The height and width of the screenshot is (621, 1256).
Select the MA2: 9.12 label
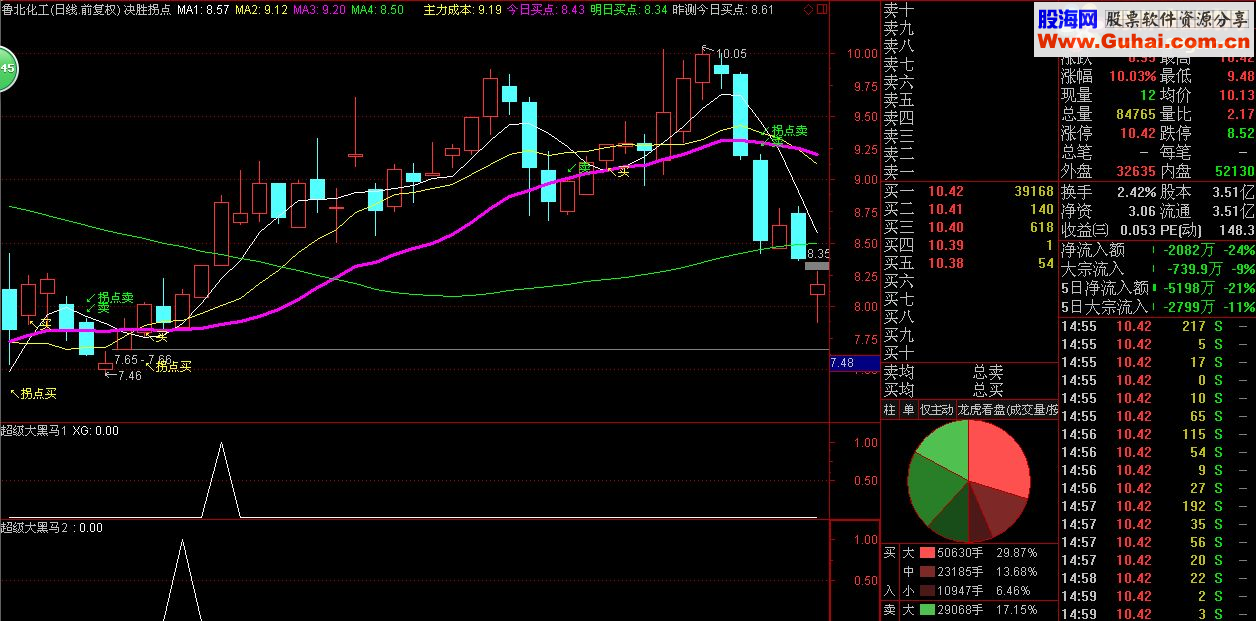(262, 9)
